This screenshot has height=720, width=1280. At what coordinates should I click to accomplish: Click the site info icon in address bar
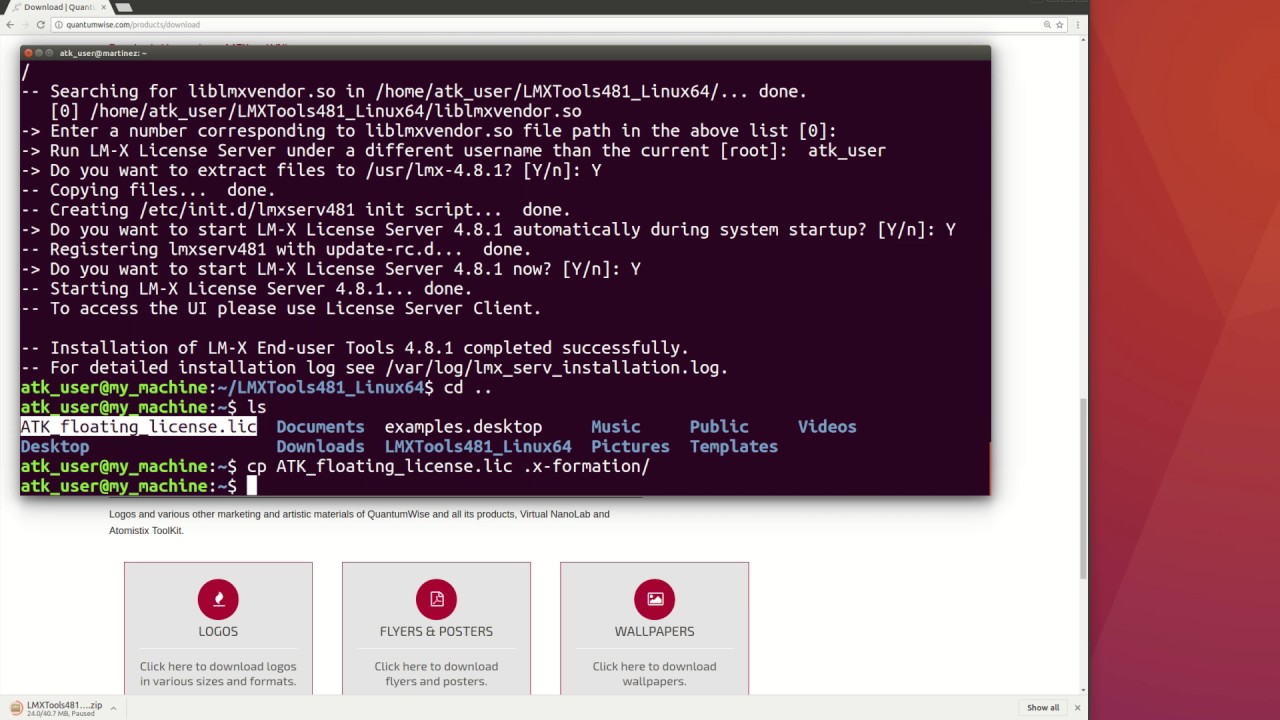click(x=60, y=24)
